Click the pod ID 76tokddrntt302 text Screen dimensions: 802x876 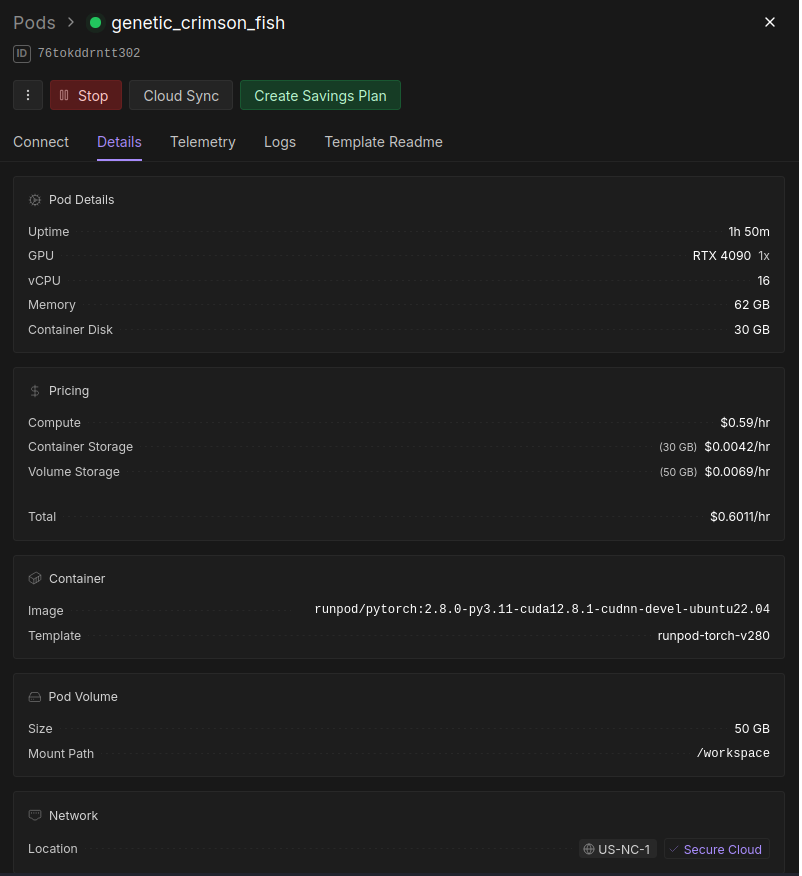[x=89, y=54]
